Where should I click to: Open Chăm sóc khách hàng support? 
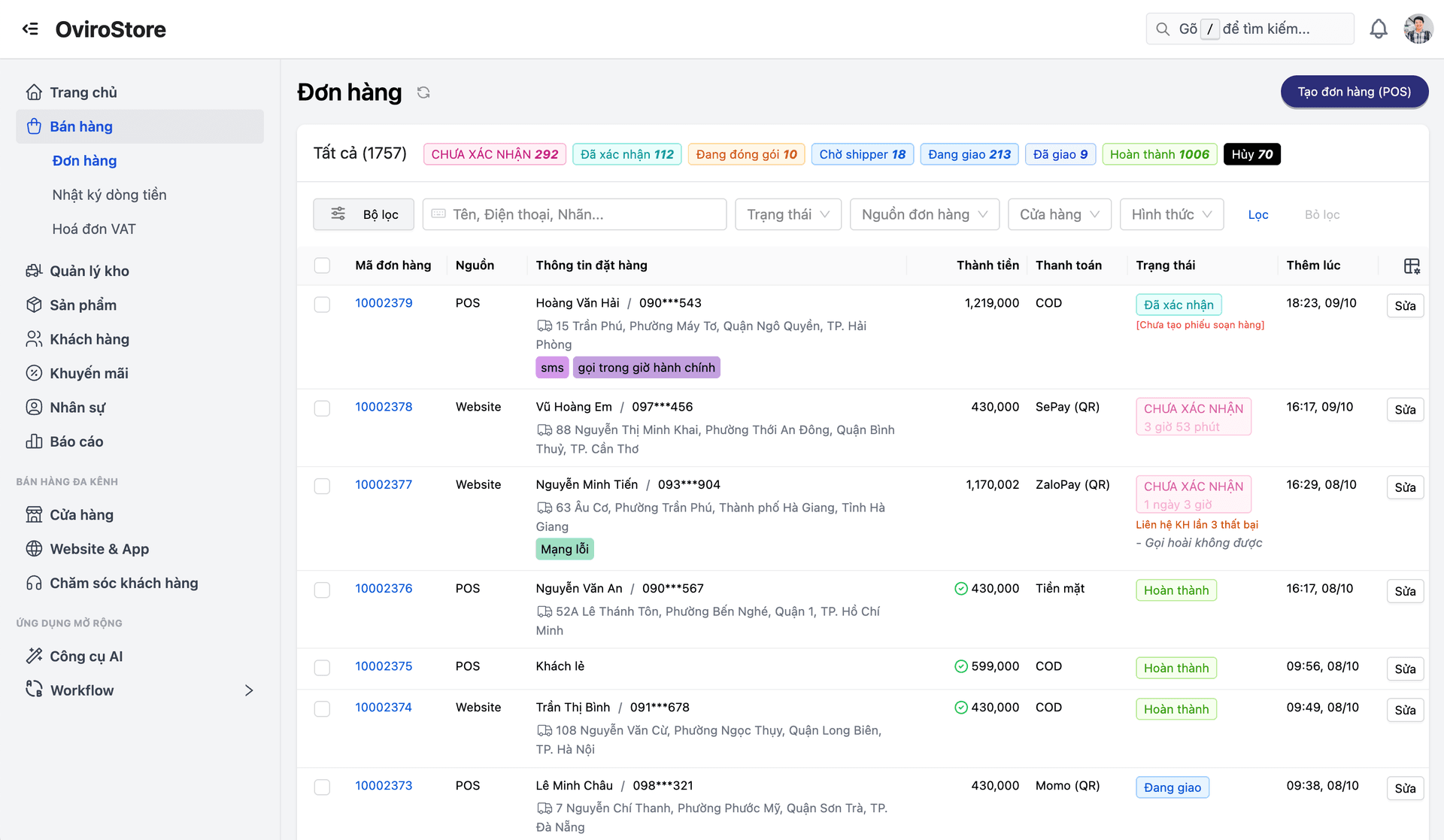pos(123,583)
